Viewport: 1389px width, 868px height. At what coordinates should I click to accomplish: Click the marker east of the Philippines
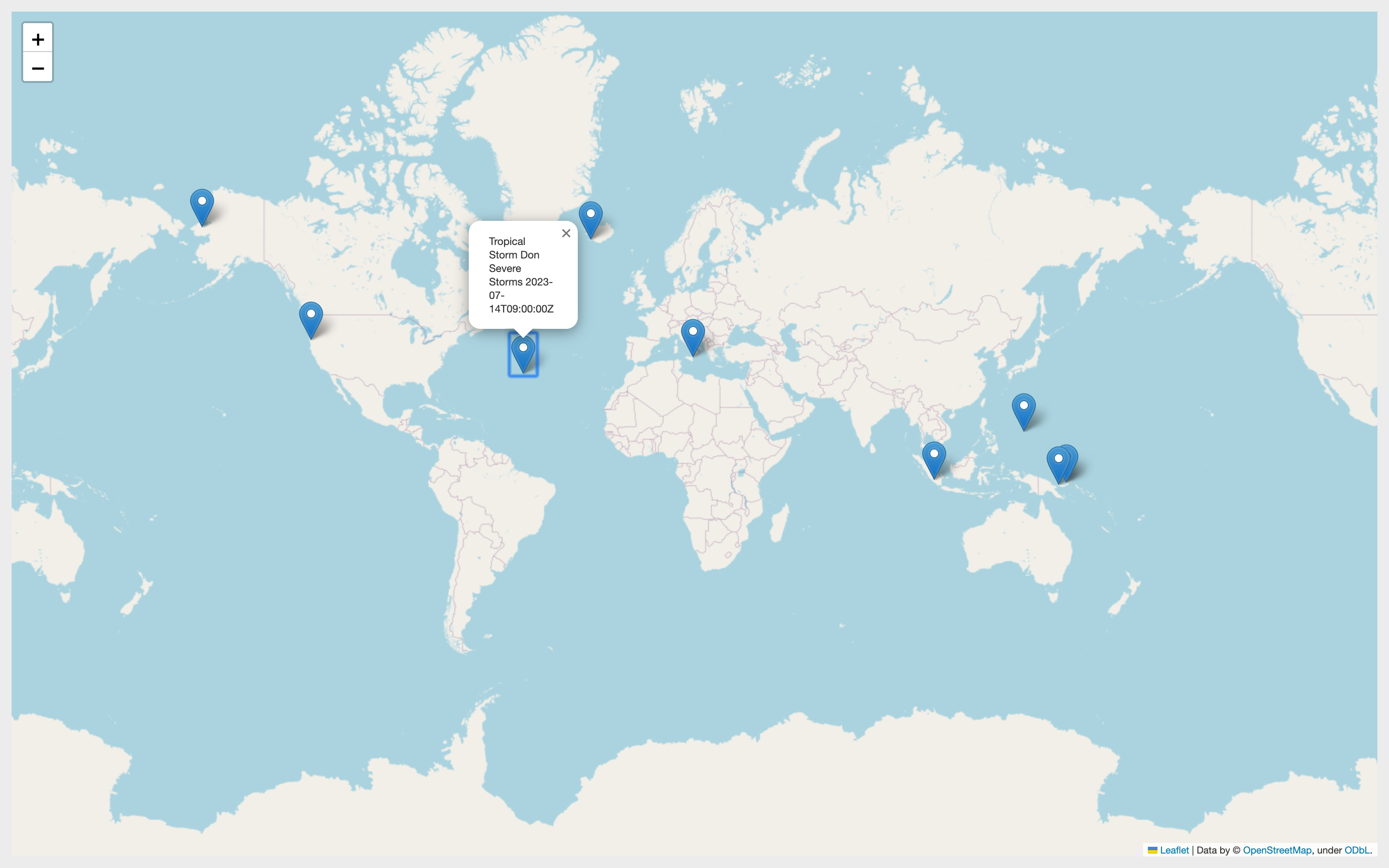[1023, 410]
